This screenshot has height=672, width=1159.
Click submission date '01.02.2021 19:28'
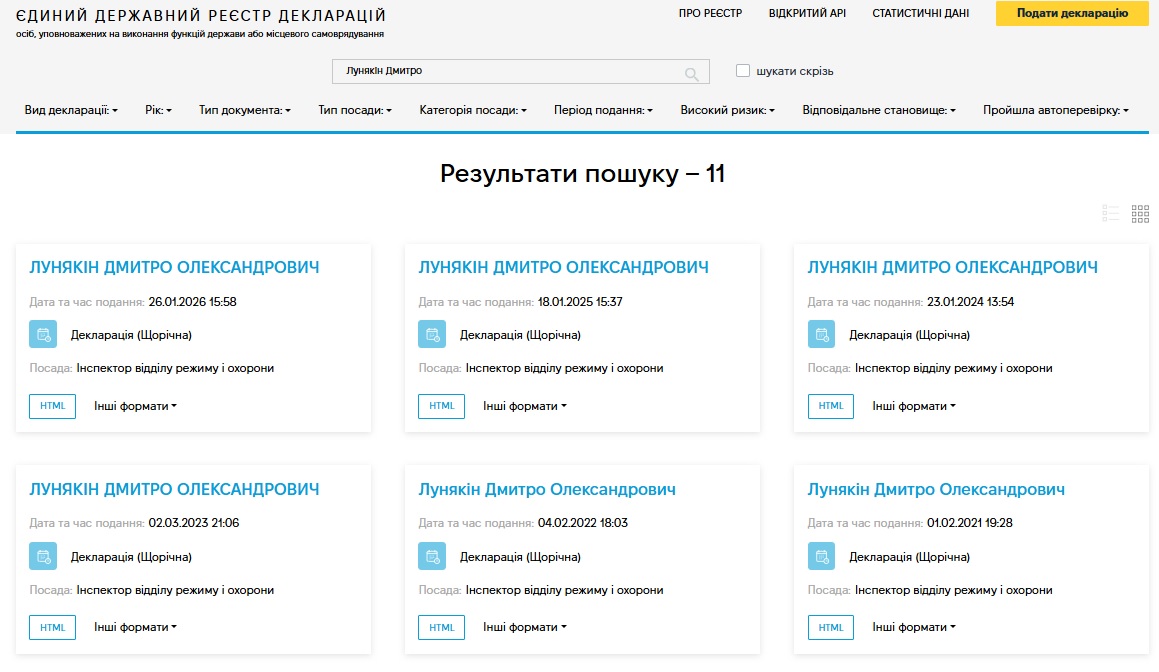click(x=970, y=523)
